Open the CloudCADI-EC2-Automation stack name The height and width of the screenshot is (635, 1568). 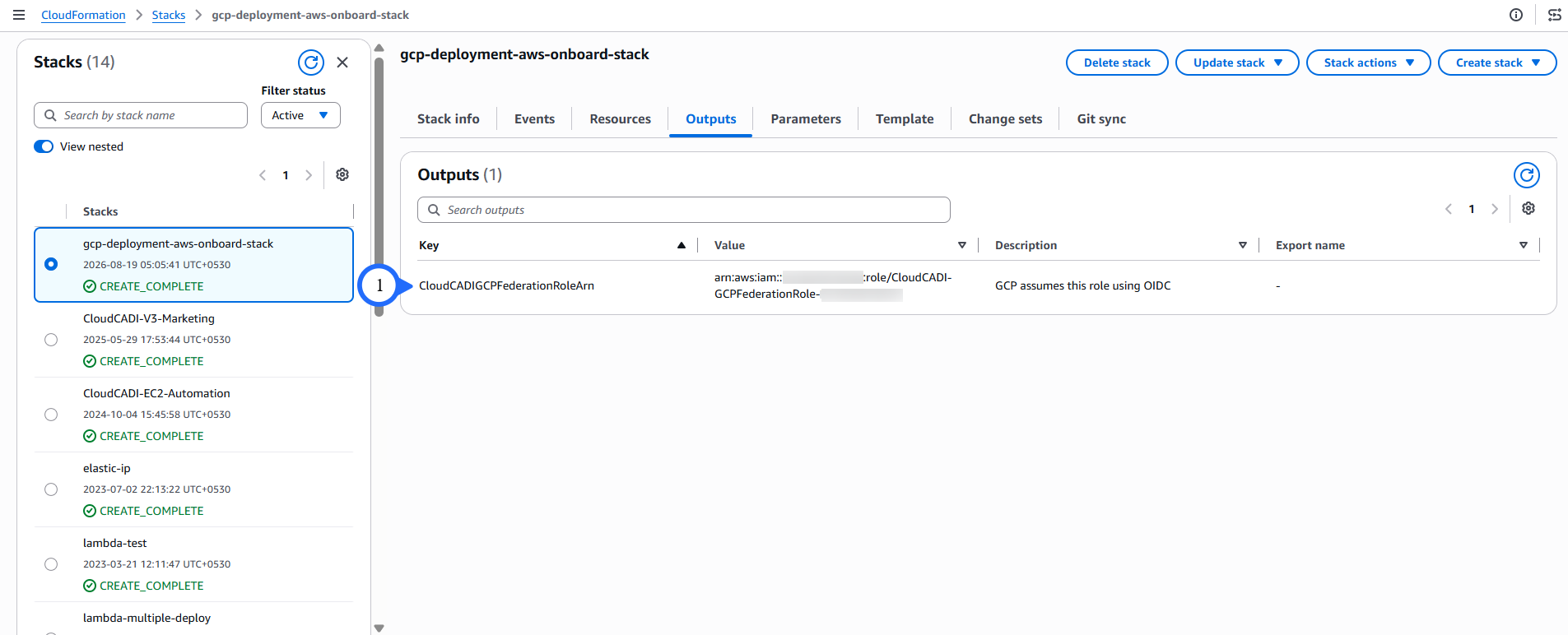click(156, 393)
